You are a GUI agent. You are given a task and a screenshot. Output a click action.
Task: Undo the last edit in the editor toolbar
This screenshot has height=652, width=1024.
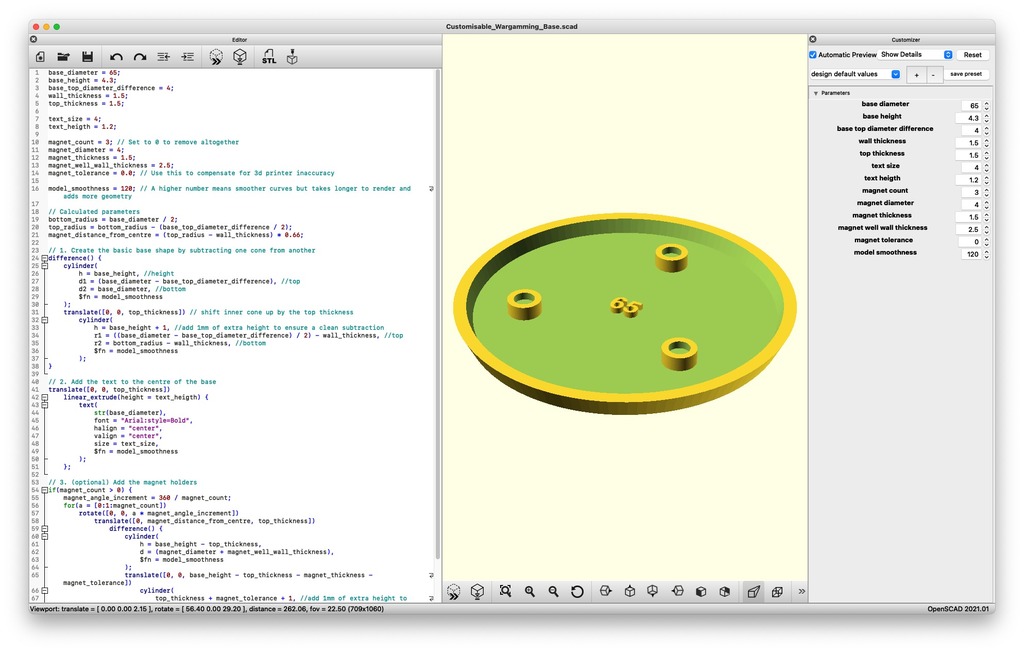(116, 57)
